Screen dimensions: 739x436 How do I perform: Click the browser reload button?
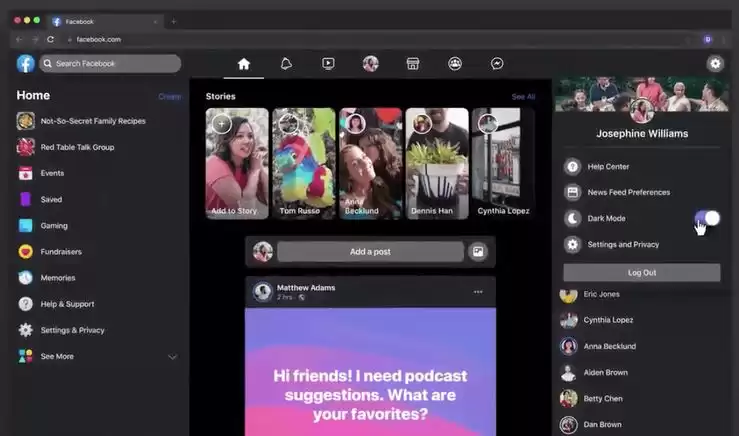pyautogui.click(x=50, y=40)
